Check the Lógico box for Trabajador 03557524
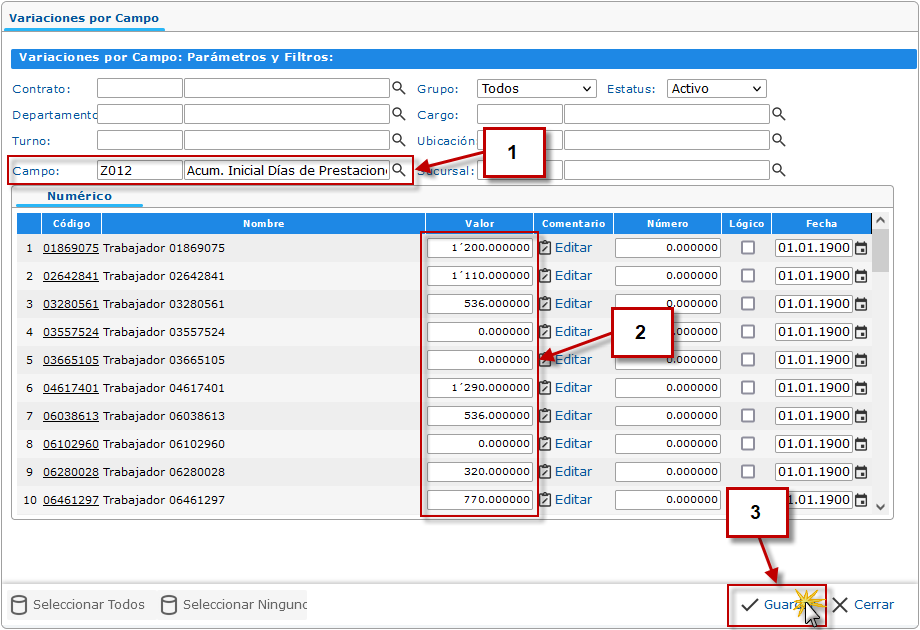This screenshot has width=920, height=630. [748, 332]
